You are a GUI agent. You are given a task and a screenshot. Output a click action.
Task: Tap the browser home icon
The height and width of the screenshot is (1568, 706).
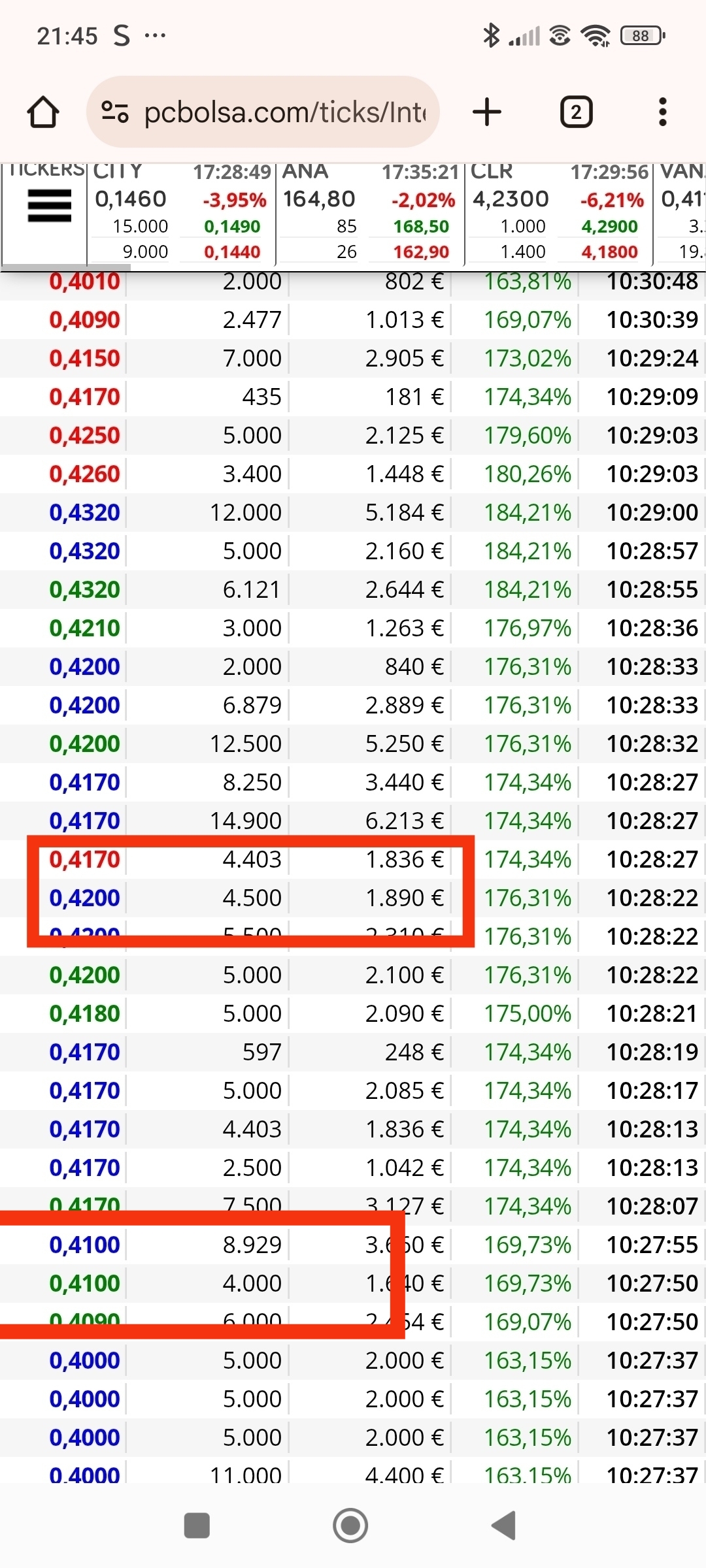tap(43, 112)
